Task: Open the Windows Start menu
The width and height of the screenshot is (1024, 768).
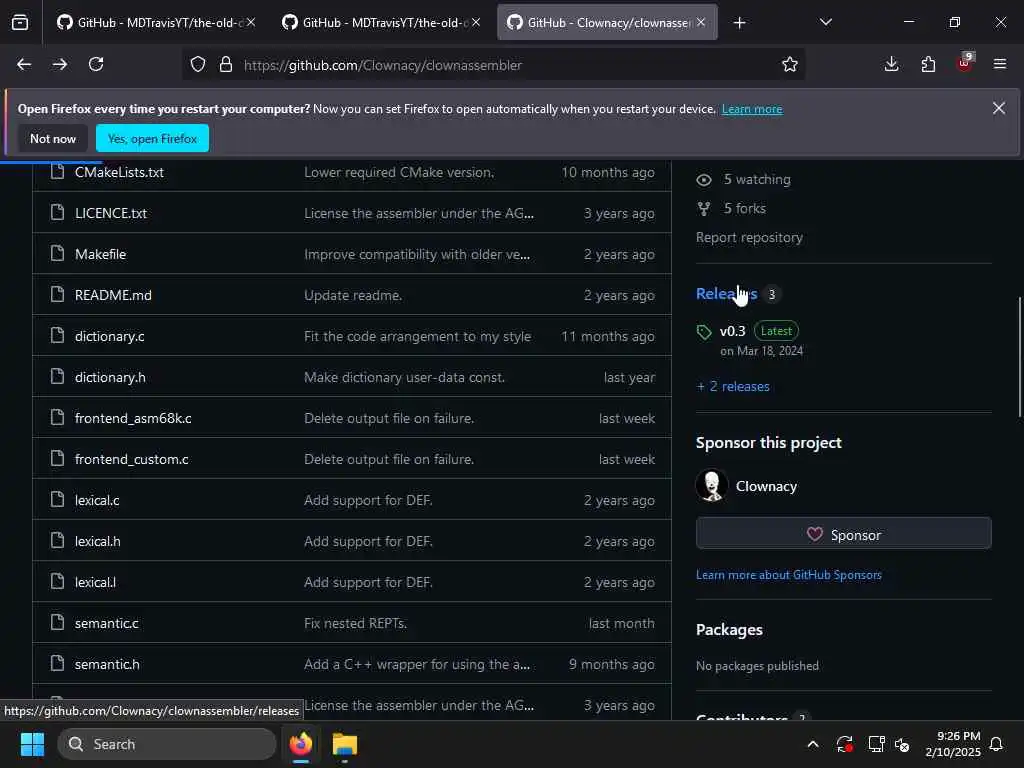Action: [32, 744]
